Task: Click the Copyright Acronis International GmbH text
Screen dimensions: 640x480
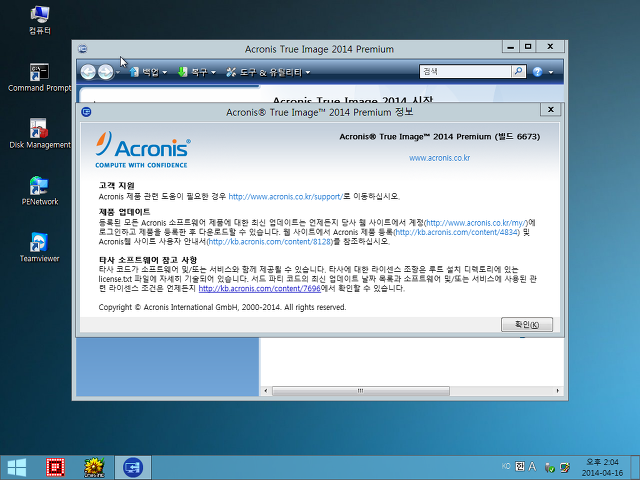Action: (222, 307)
